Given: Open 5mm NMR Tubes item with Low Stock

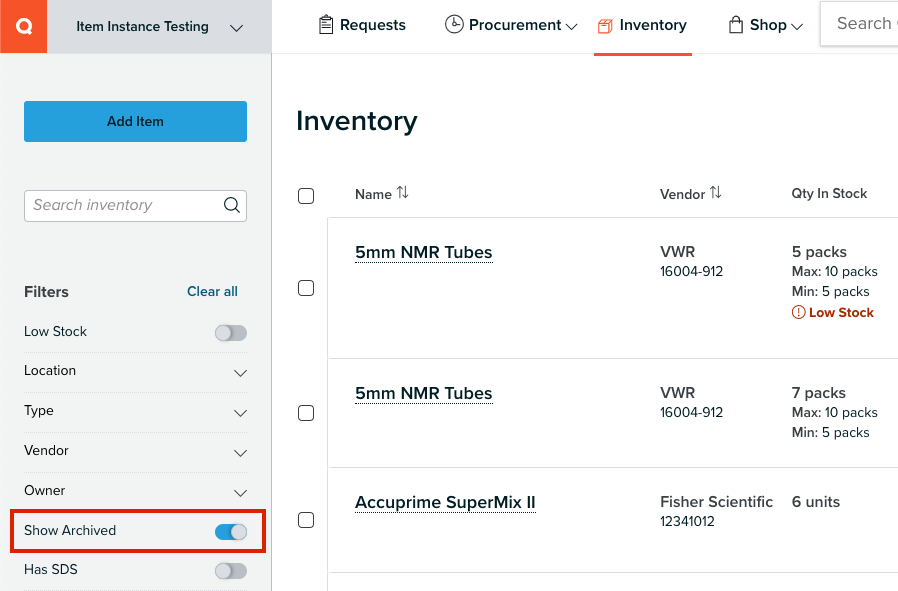Looking at the screenshot, I should pyautogui.click(x=423, y=252).
